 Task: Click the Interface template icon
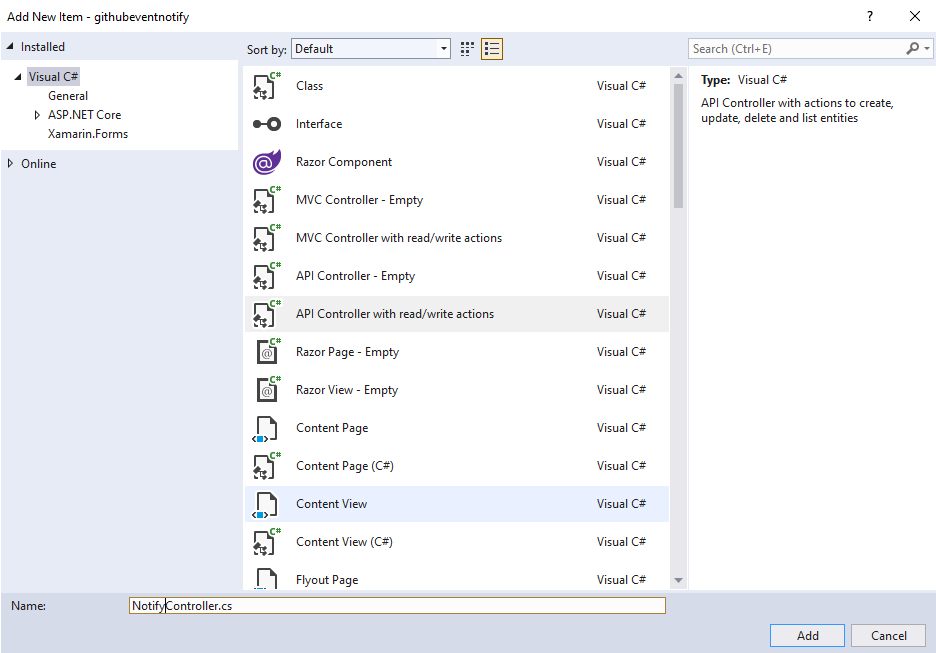click(265, 123)
